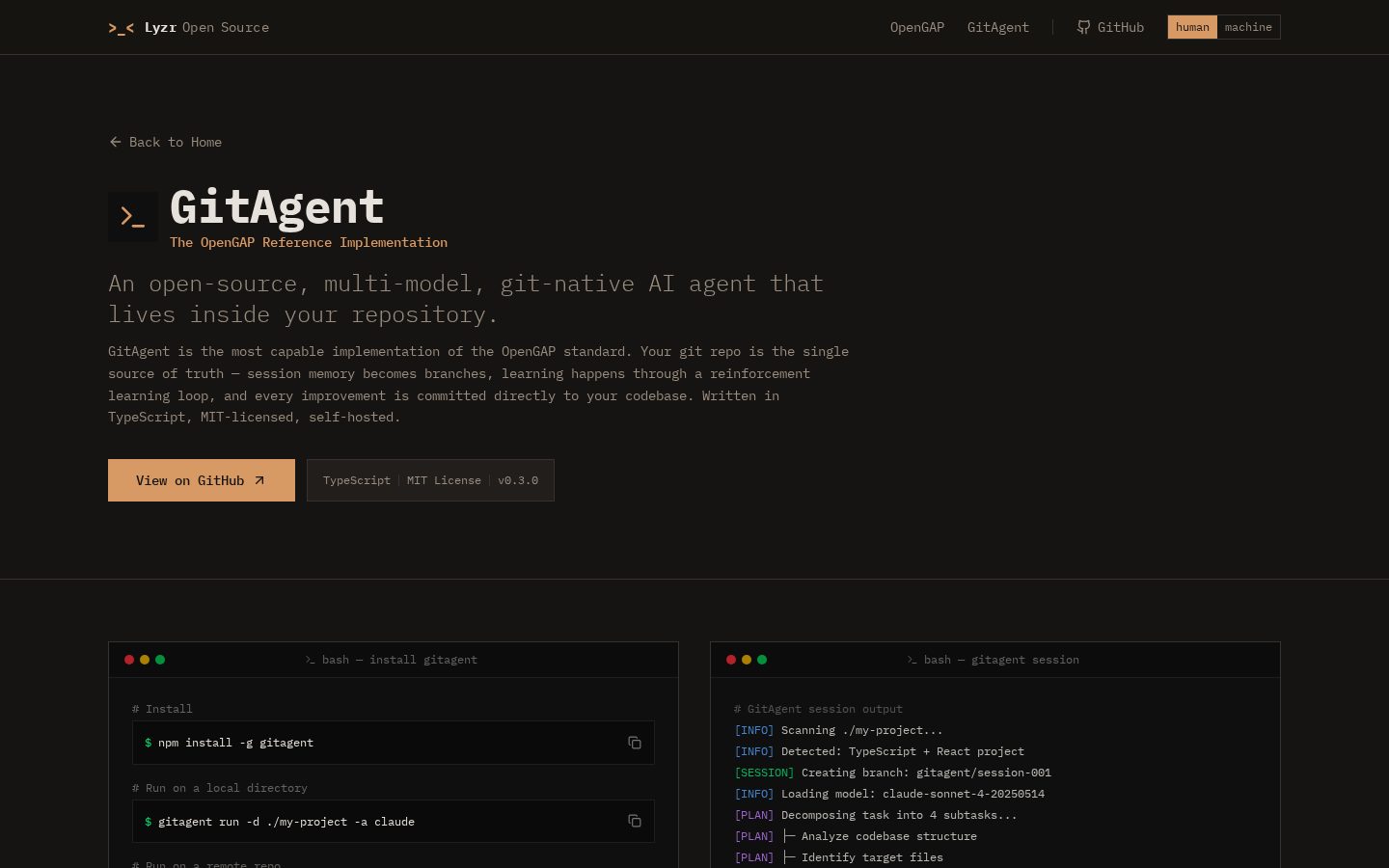Select '# GitAgent session output' comment
This screenshot has width=1389, height=868.
(x=818, y=709)
